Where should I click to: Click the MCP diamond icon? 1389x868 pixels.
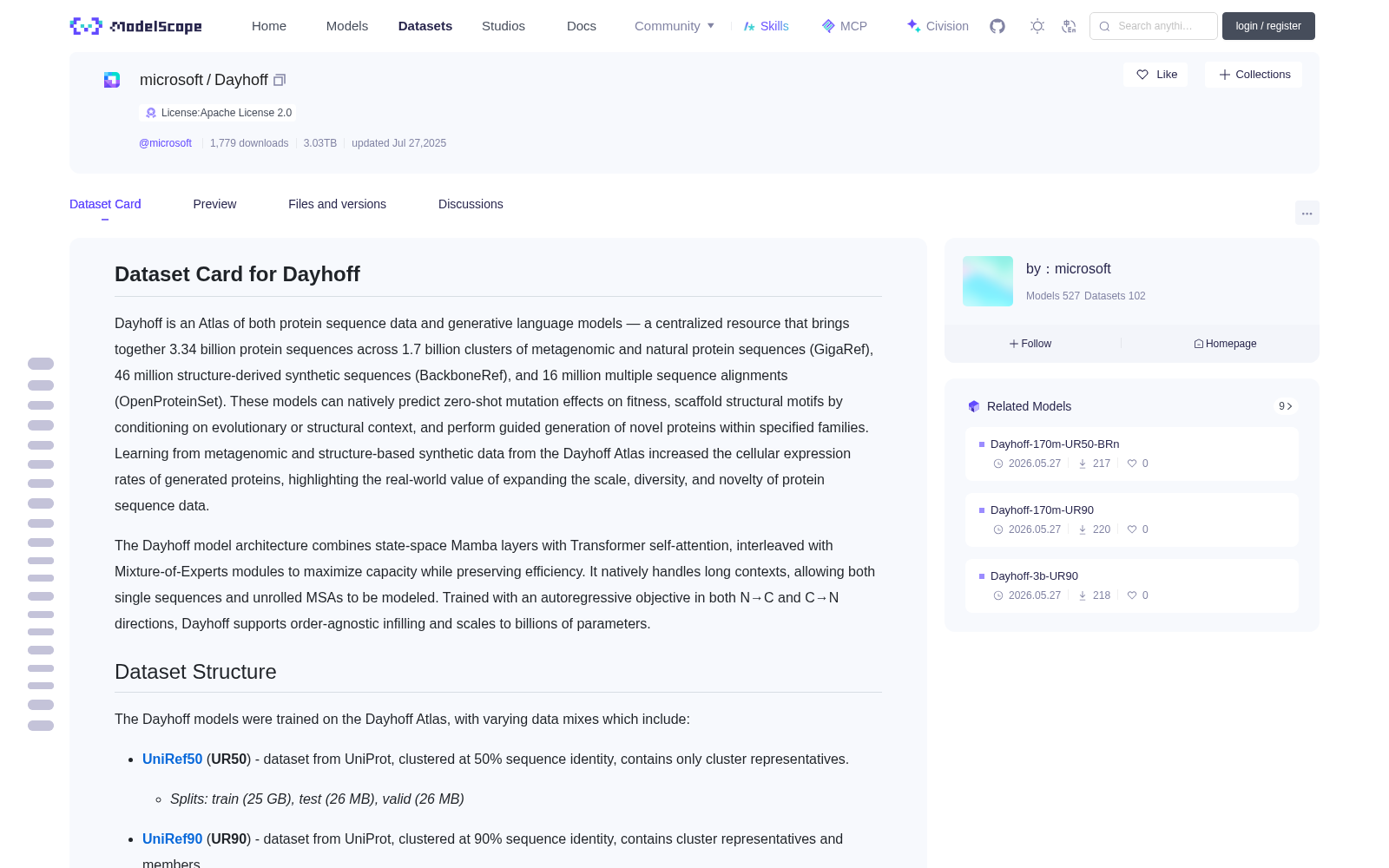tap(828, 26)
